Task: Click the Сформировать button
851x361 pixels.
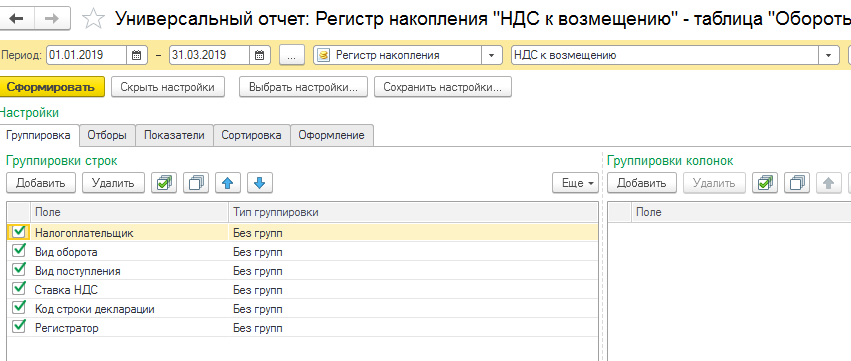Action: pos(52,87)
